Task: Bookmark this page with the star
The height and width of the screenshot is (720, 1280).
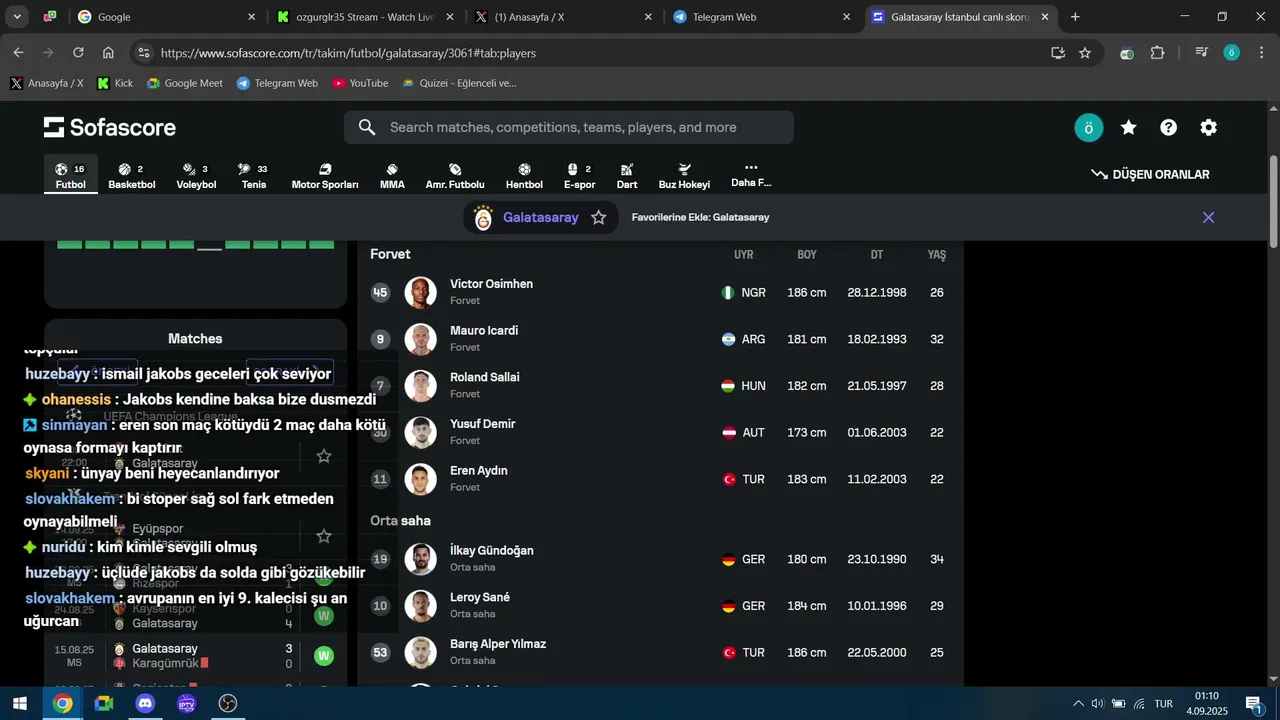Action: [x=1085, y=53]
